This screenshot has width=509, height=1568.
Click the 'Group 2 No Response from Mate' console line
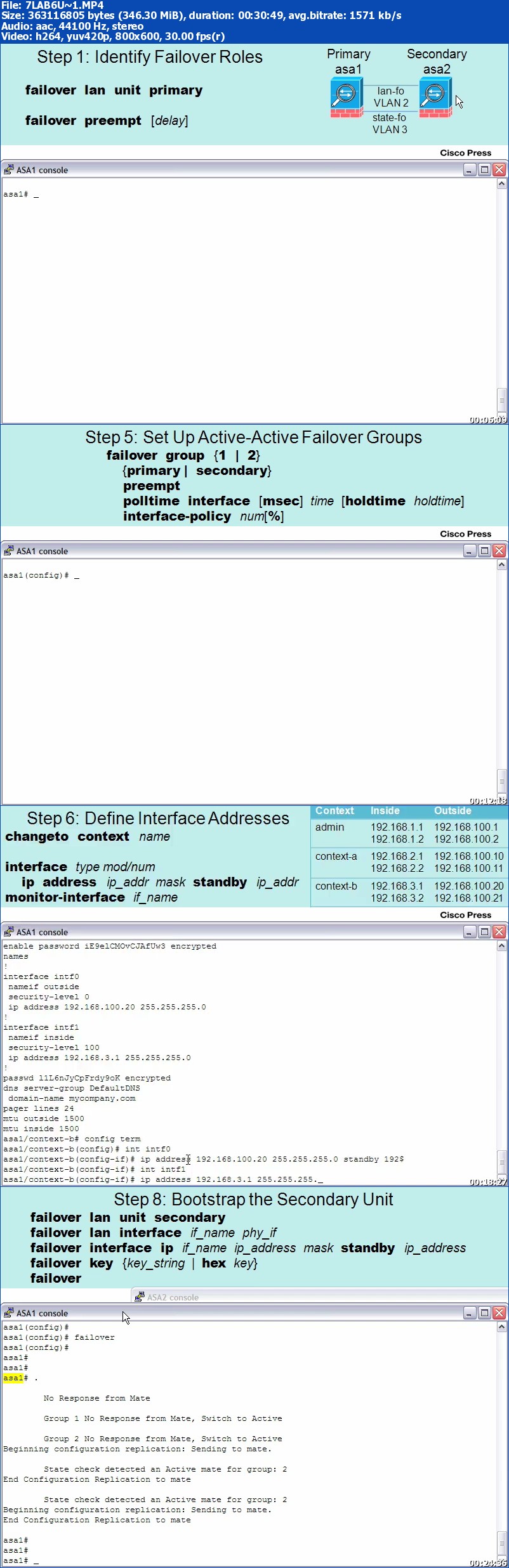[x=163, y=1439]
